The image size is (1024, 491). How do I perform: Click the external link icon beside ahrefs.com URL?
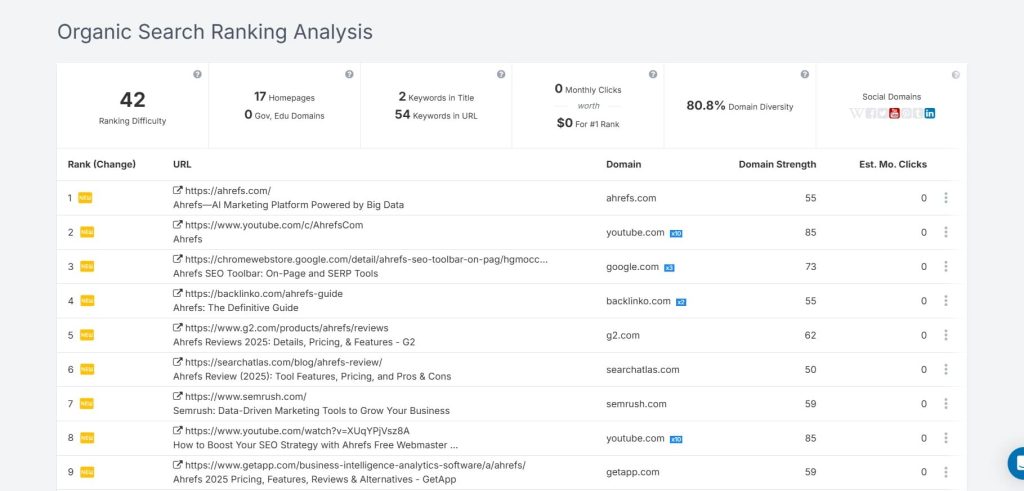[178, 191]
